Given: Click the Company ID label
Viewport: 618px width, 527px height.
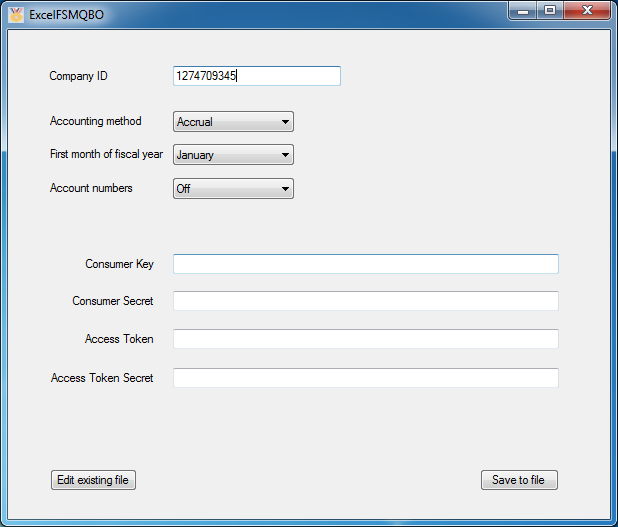Looking at the screenshot, I should [x=78, y=76].
